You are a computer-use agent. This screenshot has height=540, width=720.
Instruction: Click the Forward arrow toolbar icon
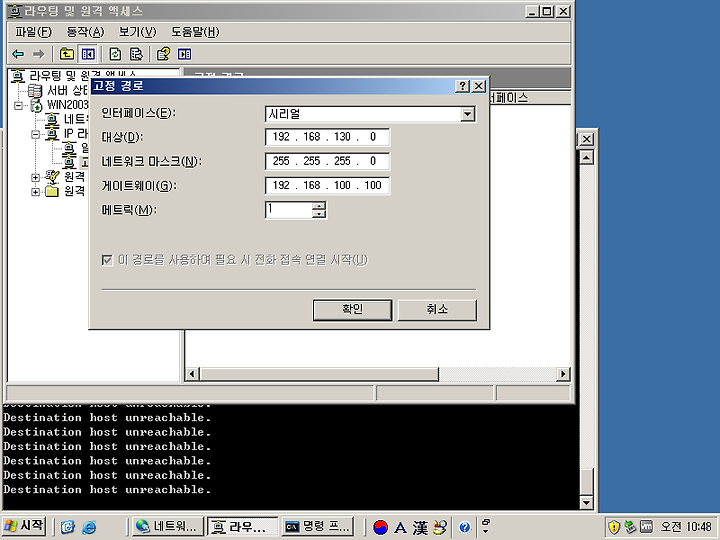(x=38, y=54)
